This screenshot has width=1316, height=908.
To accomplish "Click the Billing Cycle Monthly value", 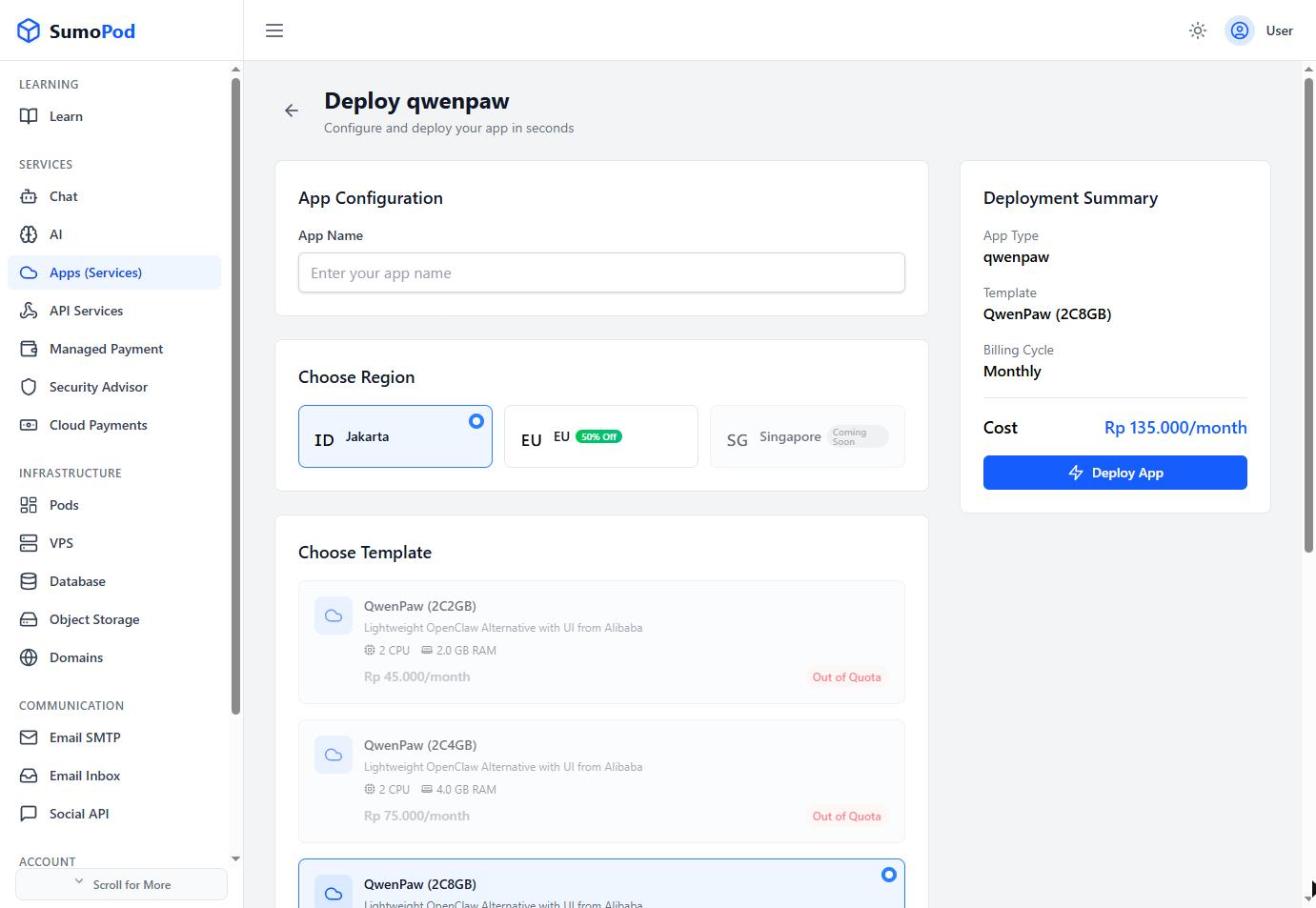I will click(1012, 371).
